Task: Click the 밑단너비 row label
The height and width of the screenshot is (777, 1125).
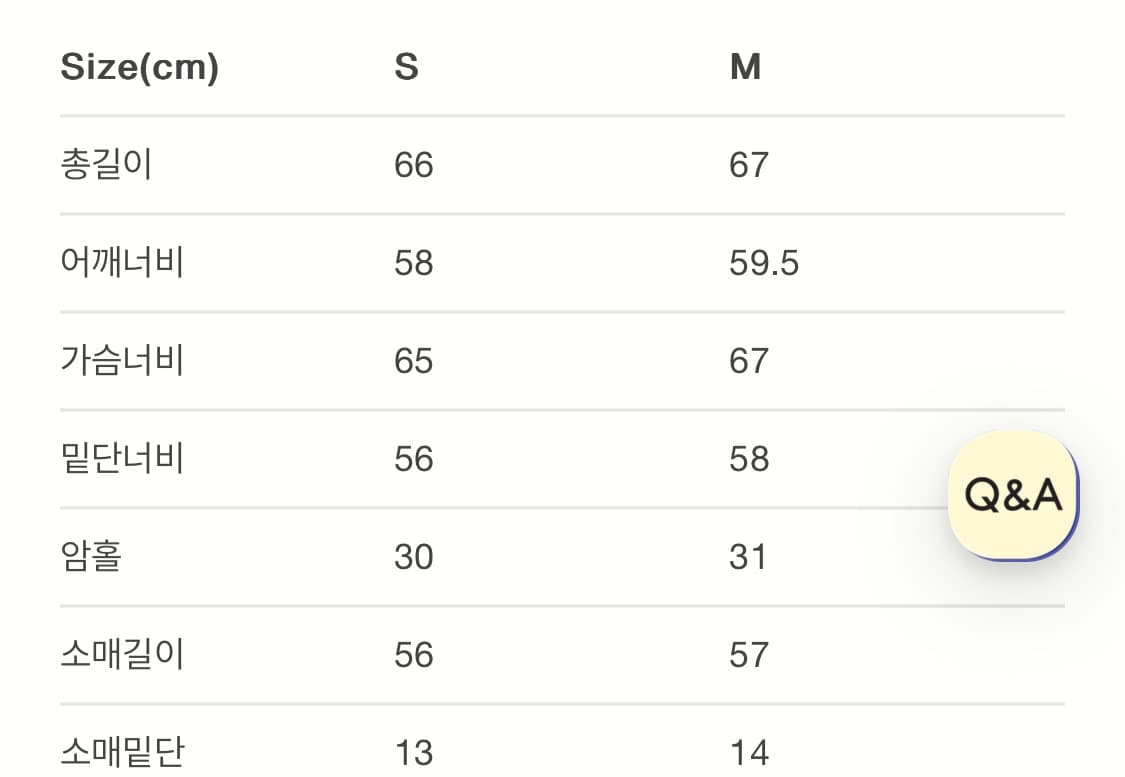Action: (122, 458)
